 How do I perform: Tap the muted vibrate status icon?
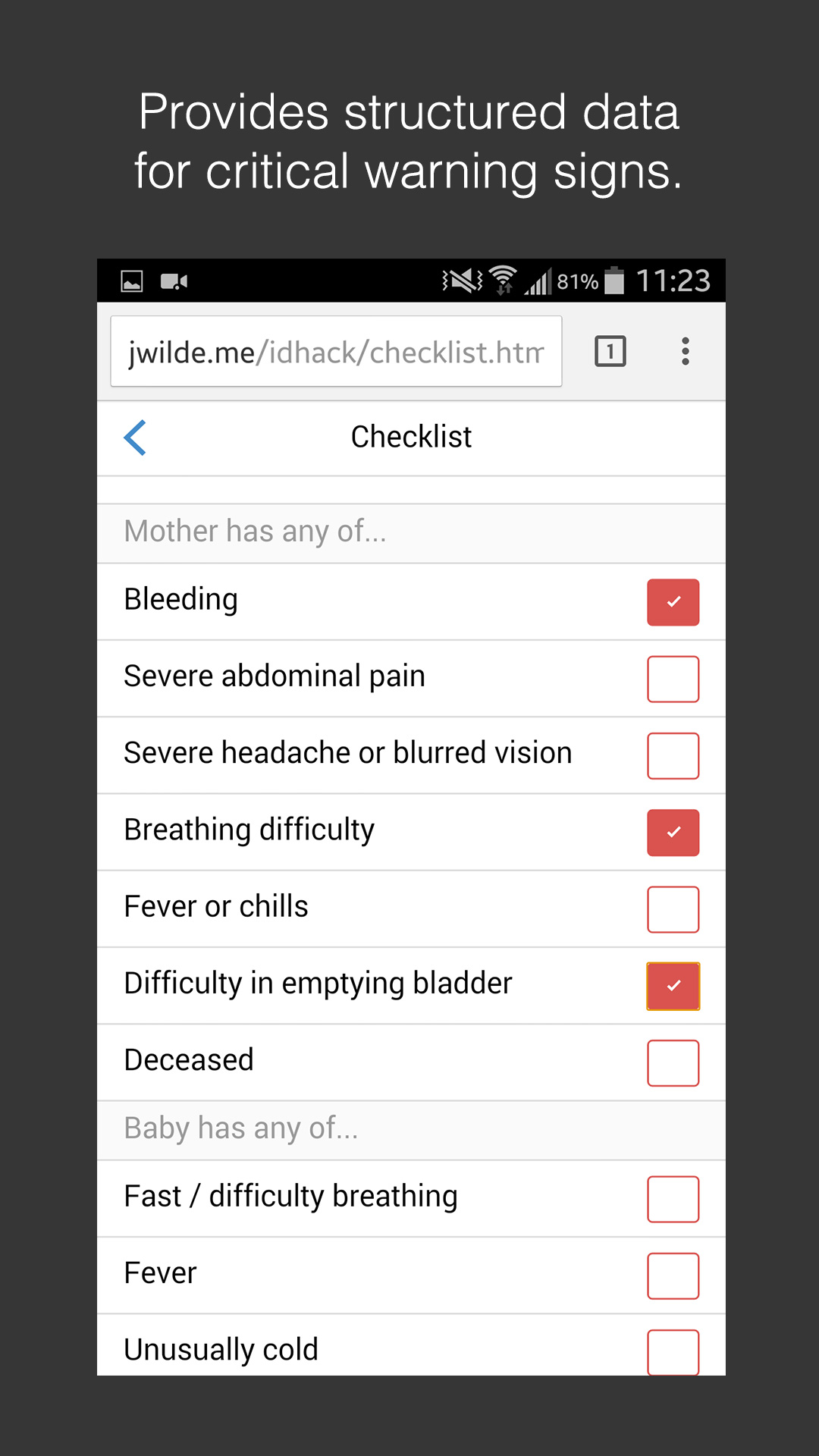pyautogui.click(x=463, y=281)
